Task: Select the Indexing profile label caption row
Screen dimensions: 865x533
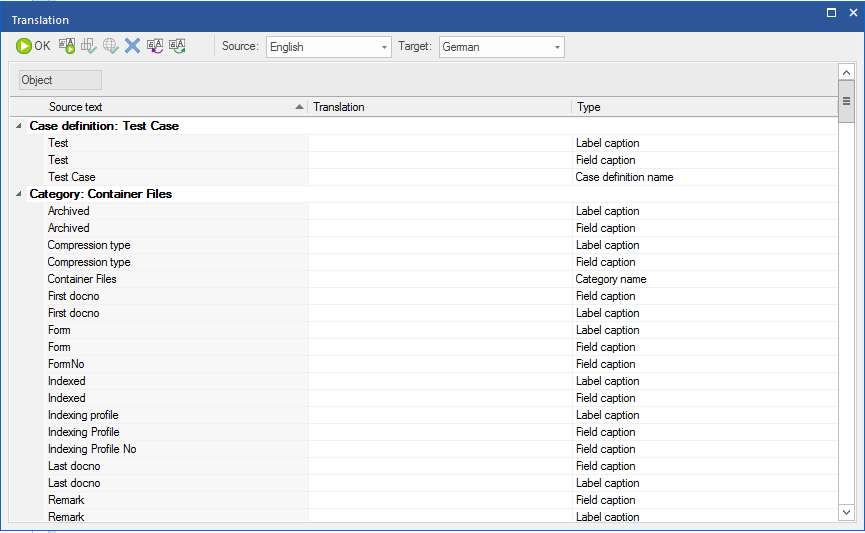Action: point(177,415)
